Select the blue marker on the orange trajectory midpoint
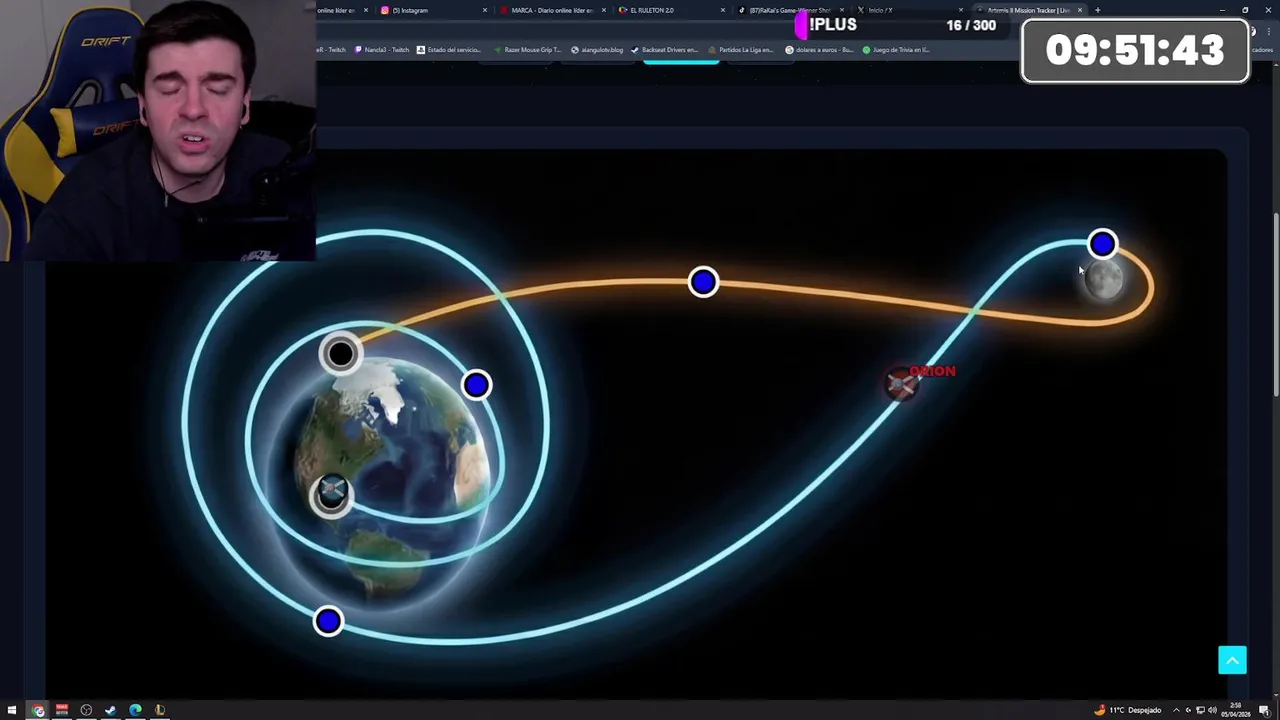Image resolution: width=1280 pixels, height=720 pixels. coord(703,282)
